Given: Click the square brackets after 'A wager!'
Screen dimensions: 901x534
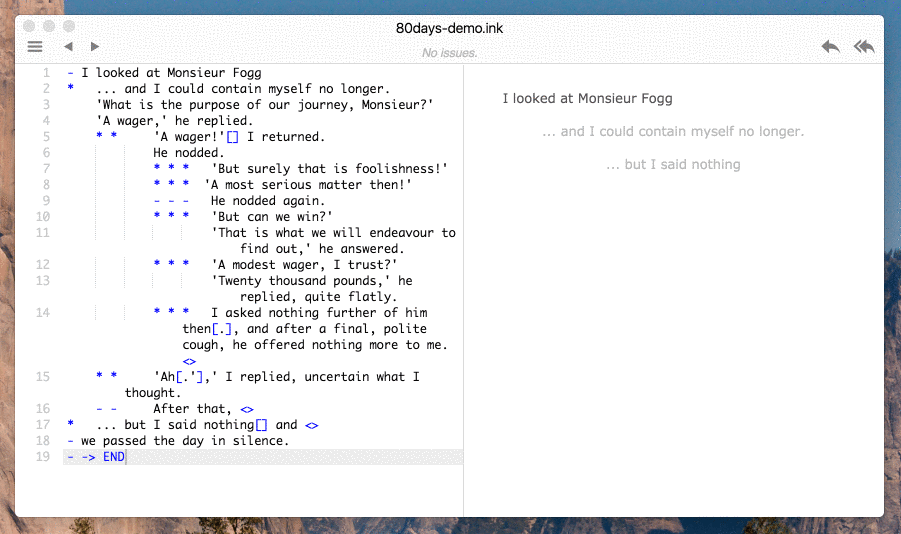Looking at the screenshot, I should coord(232,137).
